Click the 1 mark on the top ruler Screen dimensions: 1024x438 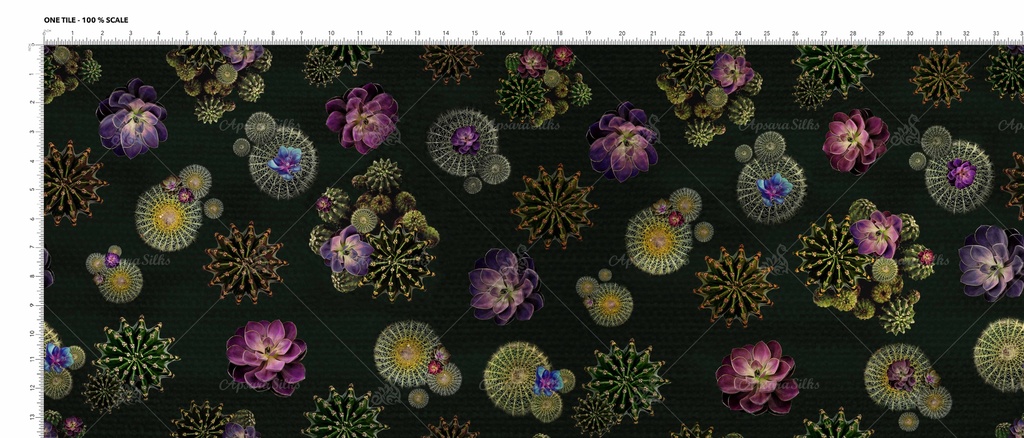[x=73, y=35]
